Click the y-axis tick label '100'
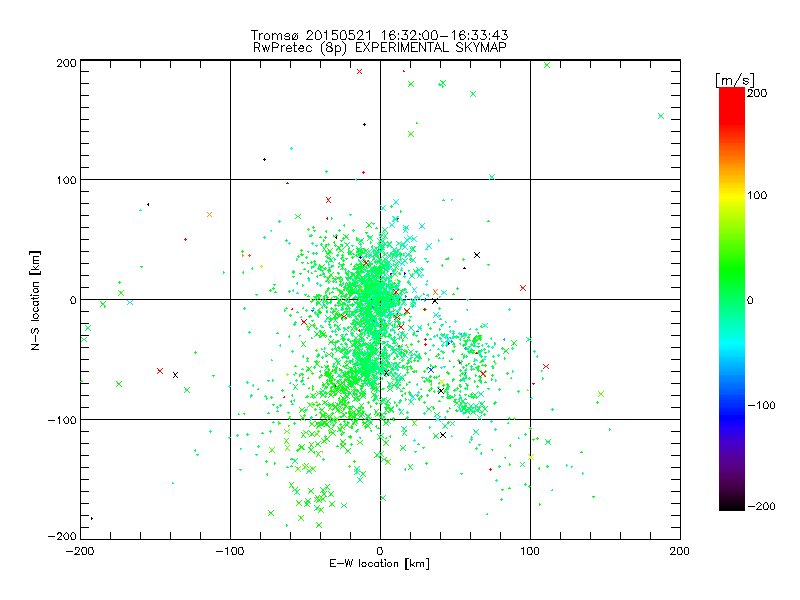The height and width of the screenshot is (600, 800). tap(67, 180)
